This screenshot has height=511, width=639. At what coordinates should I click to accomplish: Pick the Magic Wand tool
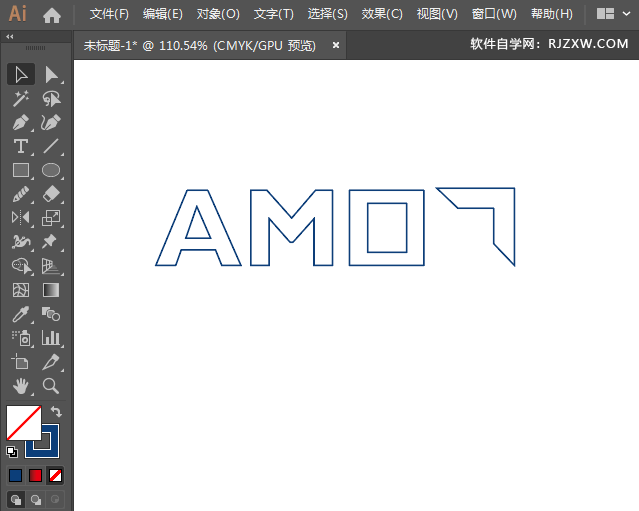click(21, 98)
